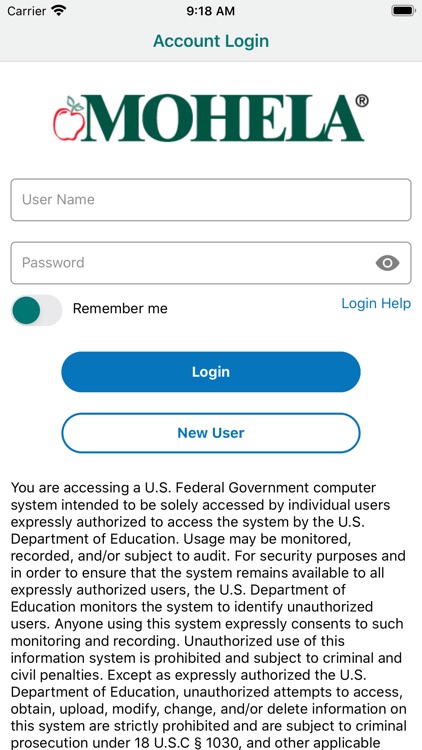Screen dimensions: 422x750
Task: Select the Password input field
Action: (211, 263)
